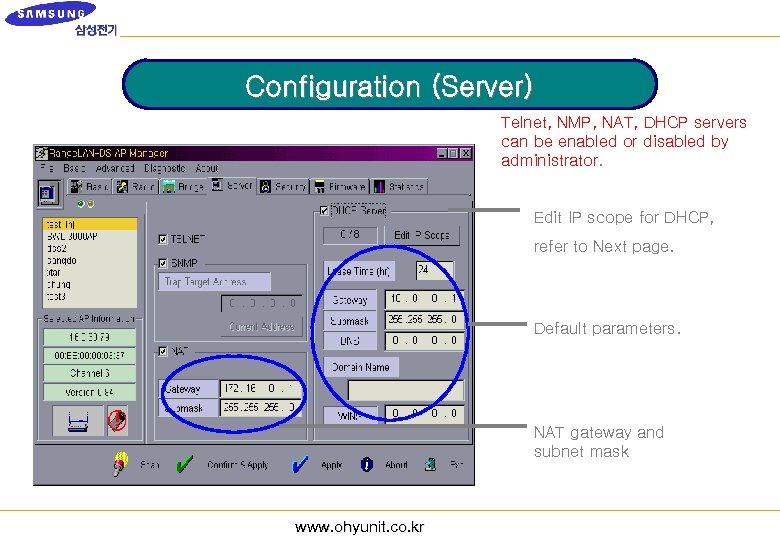Click the DHCP Submask field
The image size is (780, 540).
(x=424, y=320)
